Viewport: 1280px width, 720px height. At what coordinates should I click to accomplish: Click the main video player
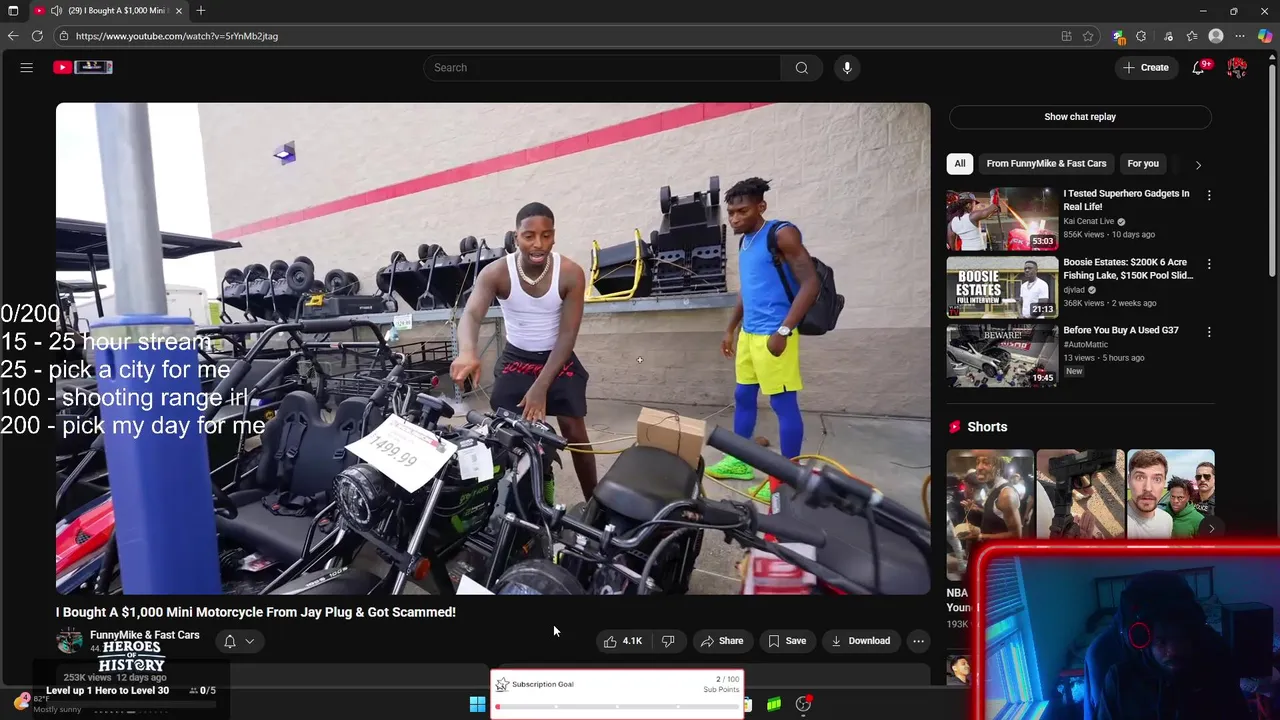(493, 348)
